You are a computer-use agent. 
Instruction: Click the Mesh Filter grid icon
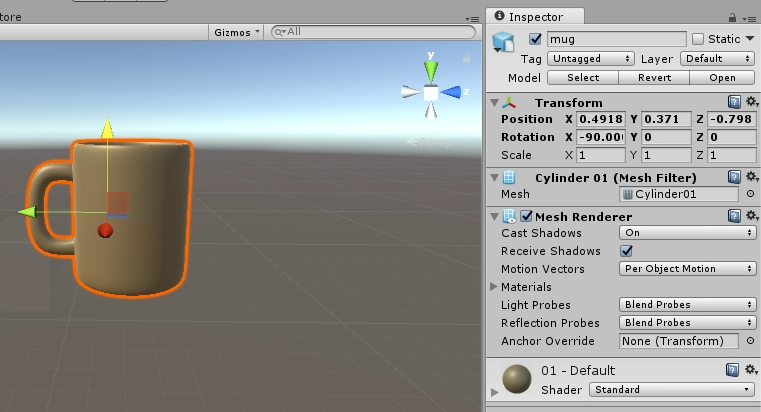509,177
